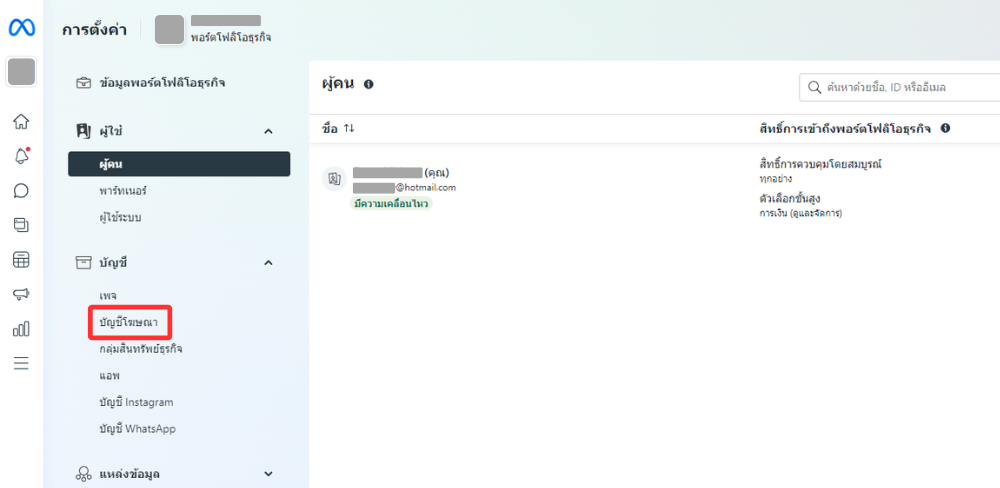The height and width of the screenshot is (488, 1000).
Task: Click สิทธิ์การควบคุมโดยสมบูรณ์ permission text
Action: pos(820,165)
